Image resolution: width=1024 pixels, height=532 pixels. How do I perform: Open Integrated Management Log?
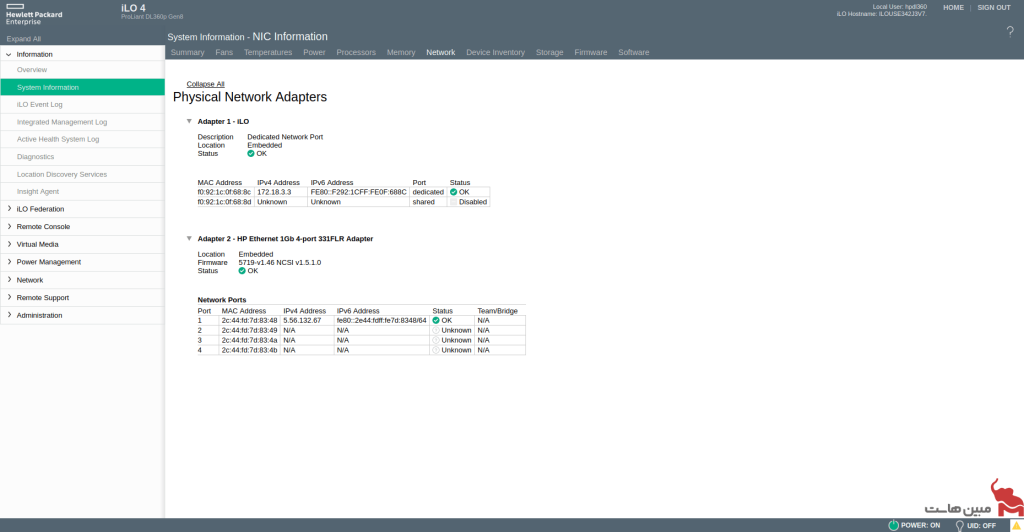(x=62, y=122)
